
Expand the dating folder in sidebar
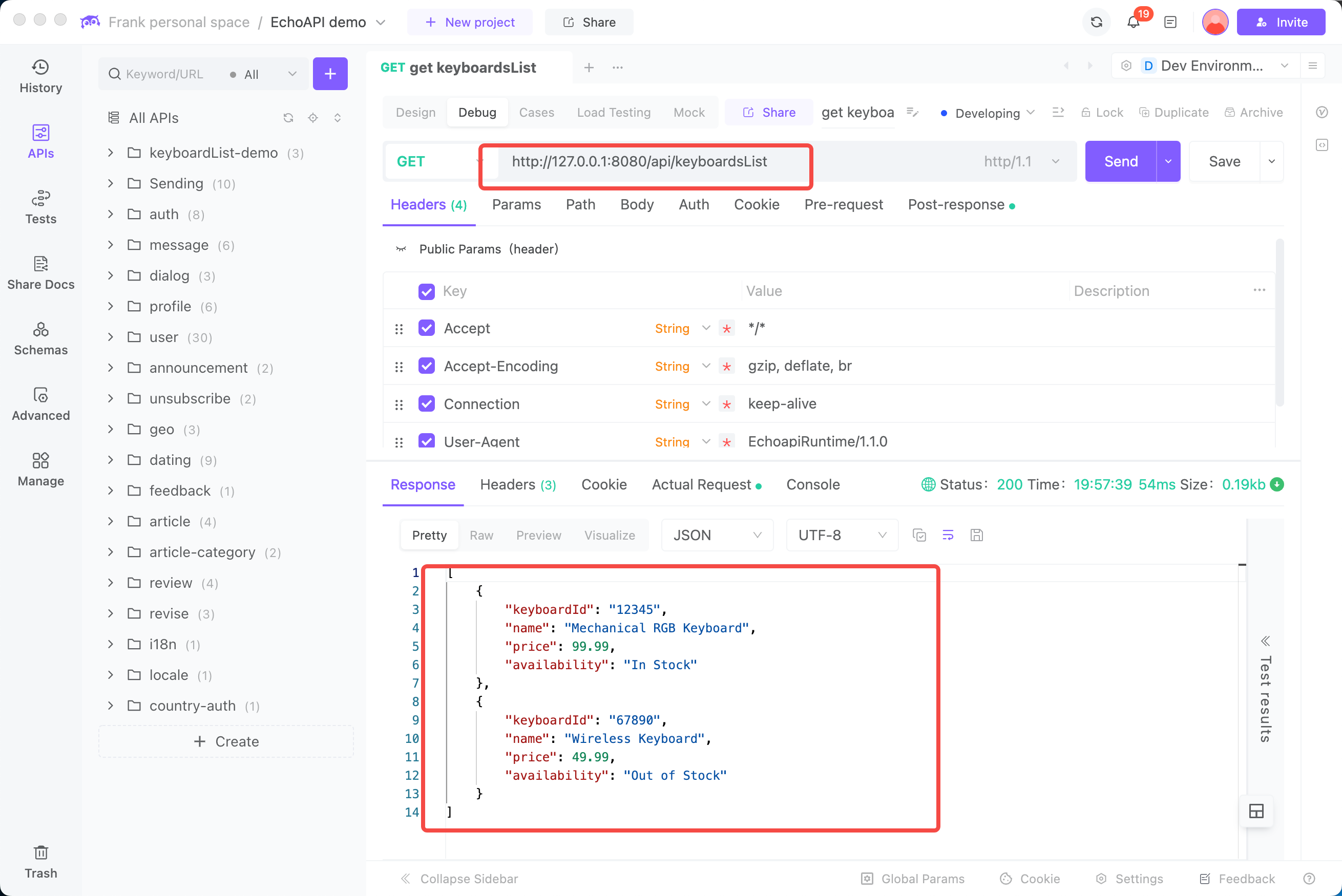110,460
